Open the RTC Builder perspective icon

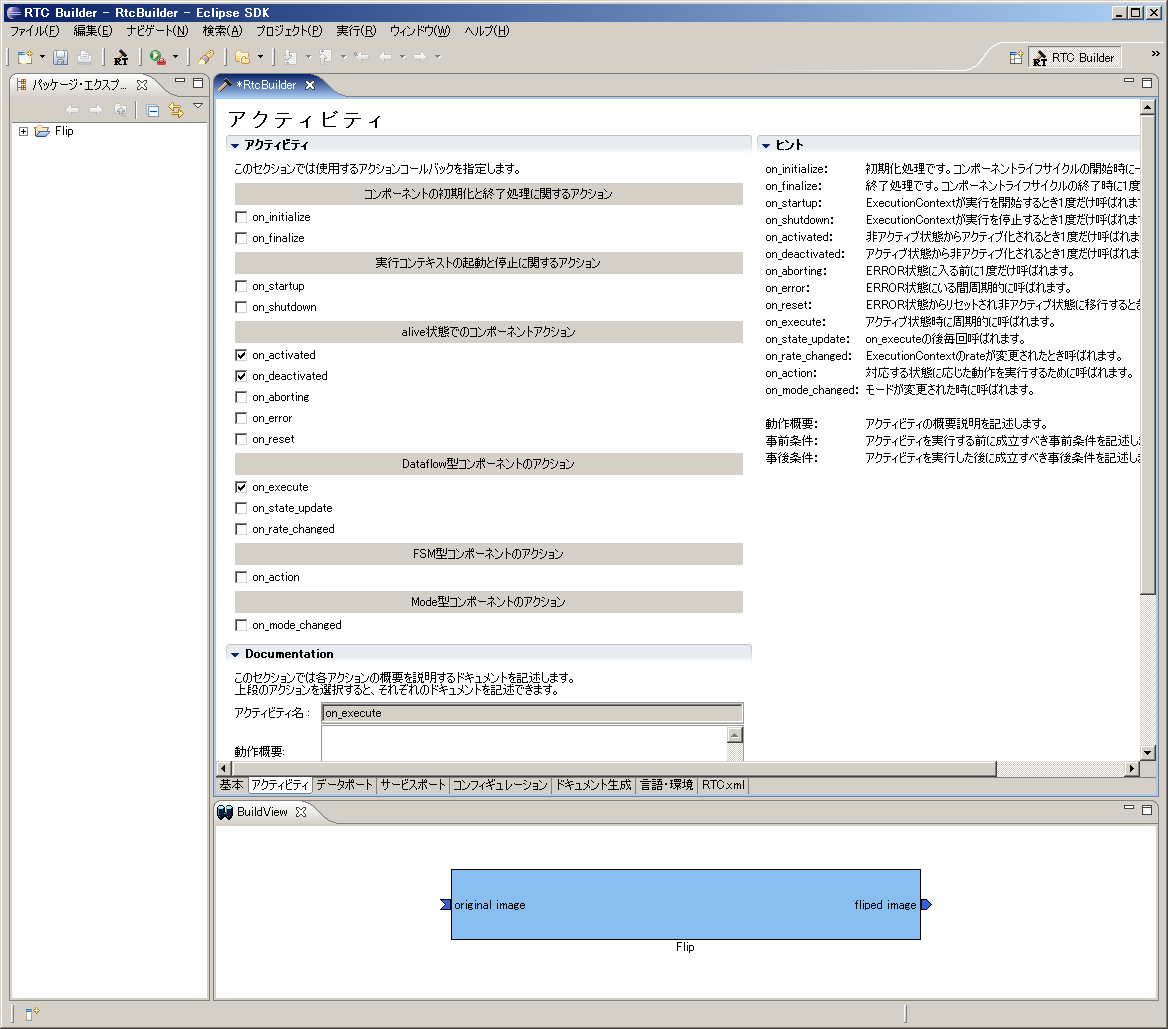tap(1040, 57)
